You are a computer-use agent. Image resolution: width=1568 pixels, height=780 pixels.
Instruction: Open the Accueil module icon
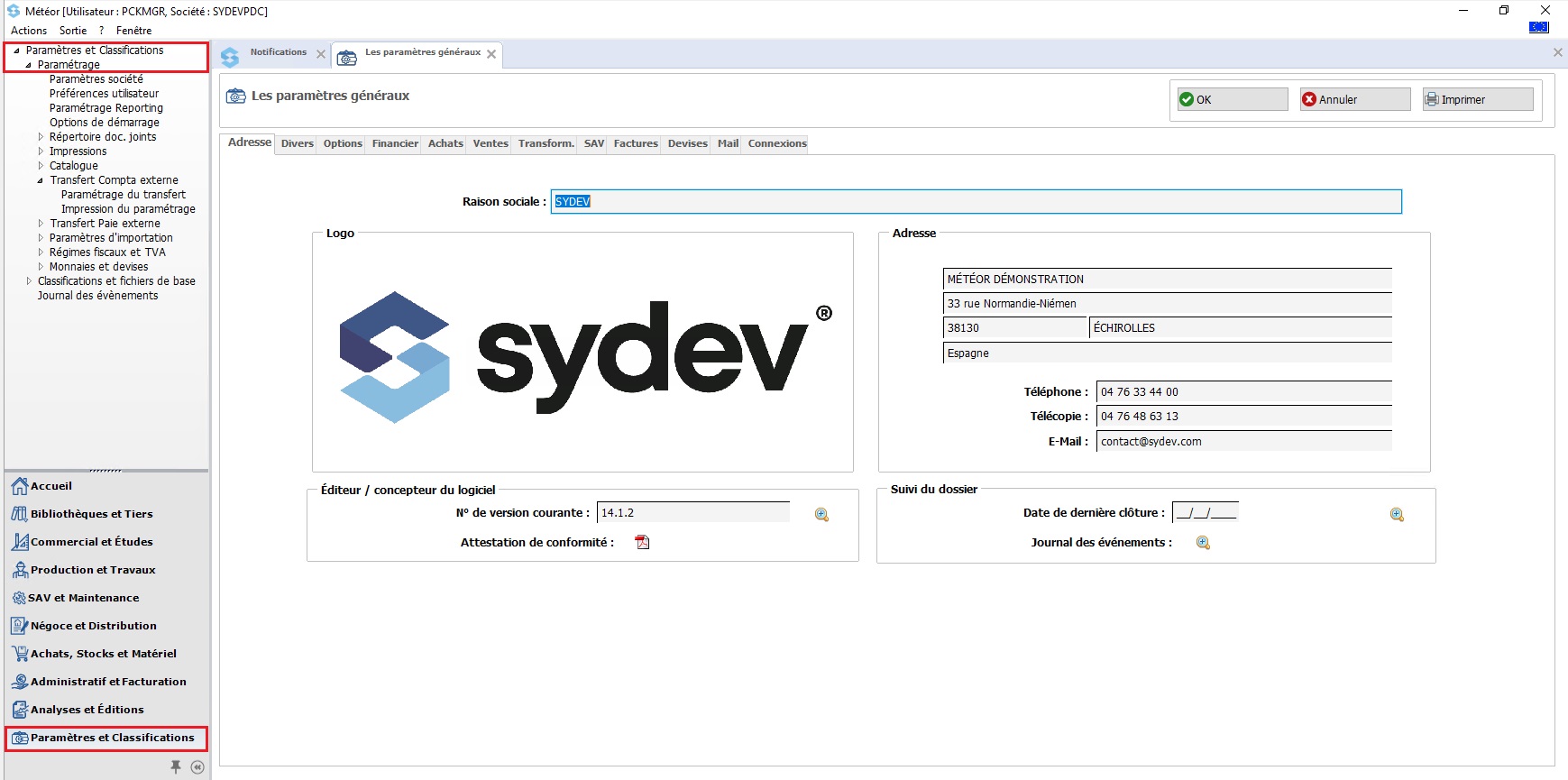(20, 487)
